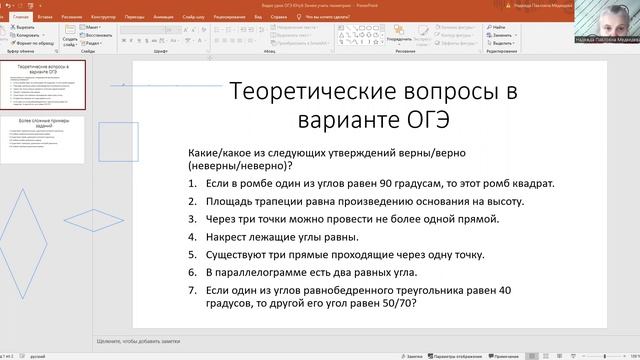Open the Макет (Layout) dropdown
The width and height of the screenshot is (640, 360).
click(x=91, y=27)
